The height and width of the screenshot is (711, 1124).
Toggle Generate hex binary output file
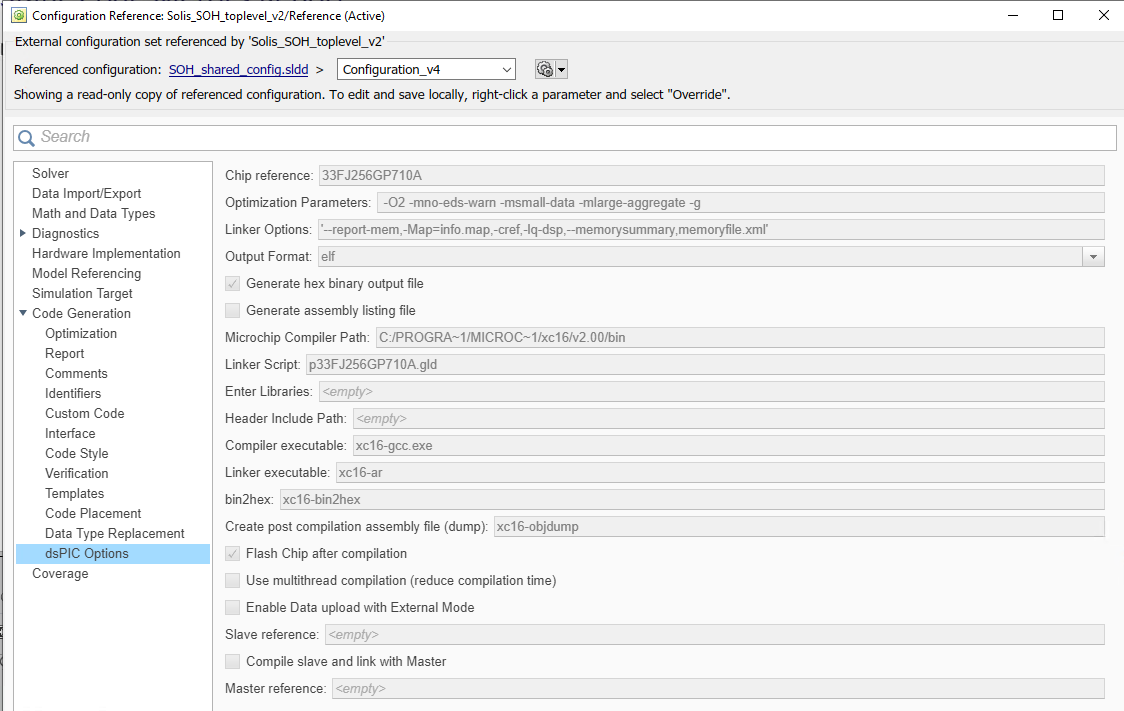[x=233, y=284]
